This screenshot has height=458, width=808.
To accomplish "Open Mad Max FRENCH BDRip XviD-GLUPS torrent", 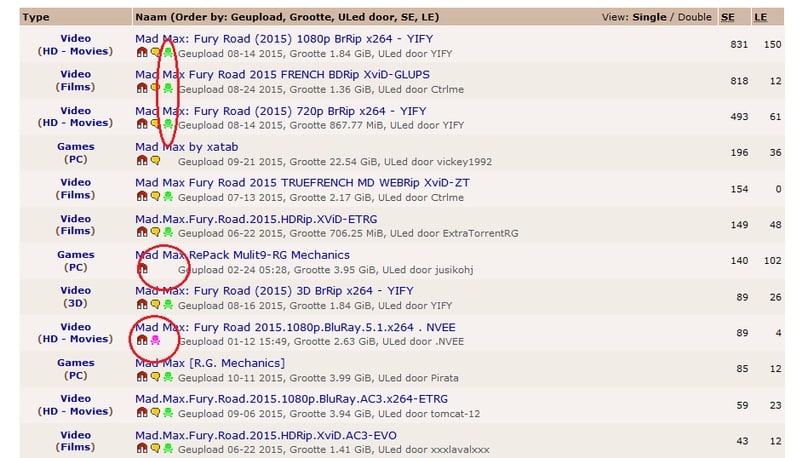I will (x=282, y=74).
